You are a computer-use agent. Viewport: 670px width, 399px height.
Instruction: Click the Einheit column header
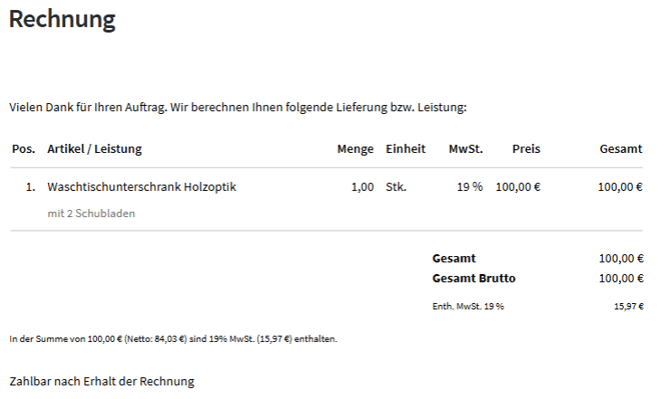(x=406, y=149)
